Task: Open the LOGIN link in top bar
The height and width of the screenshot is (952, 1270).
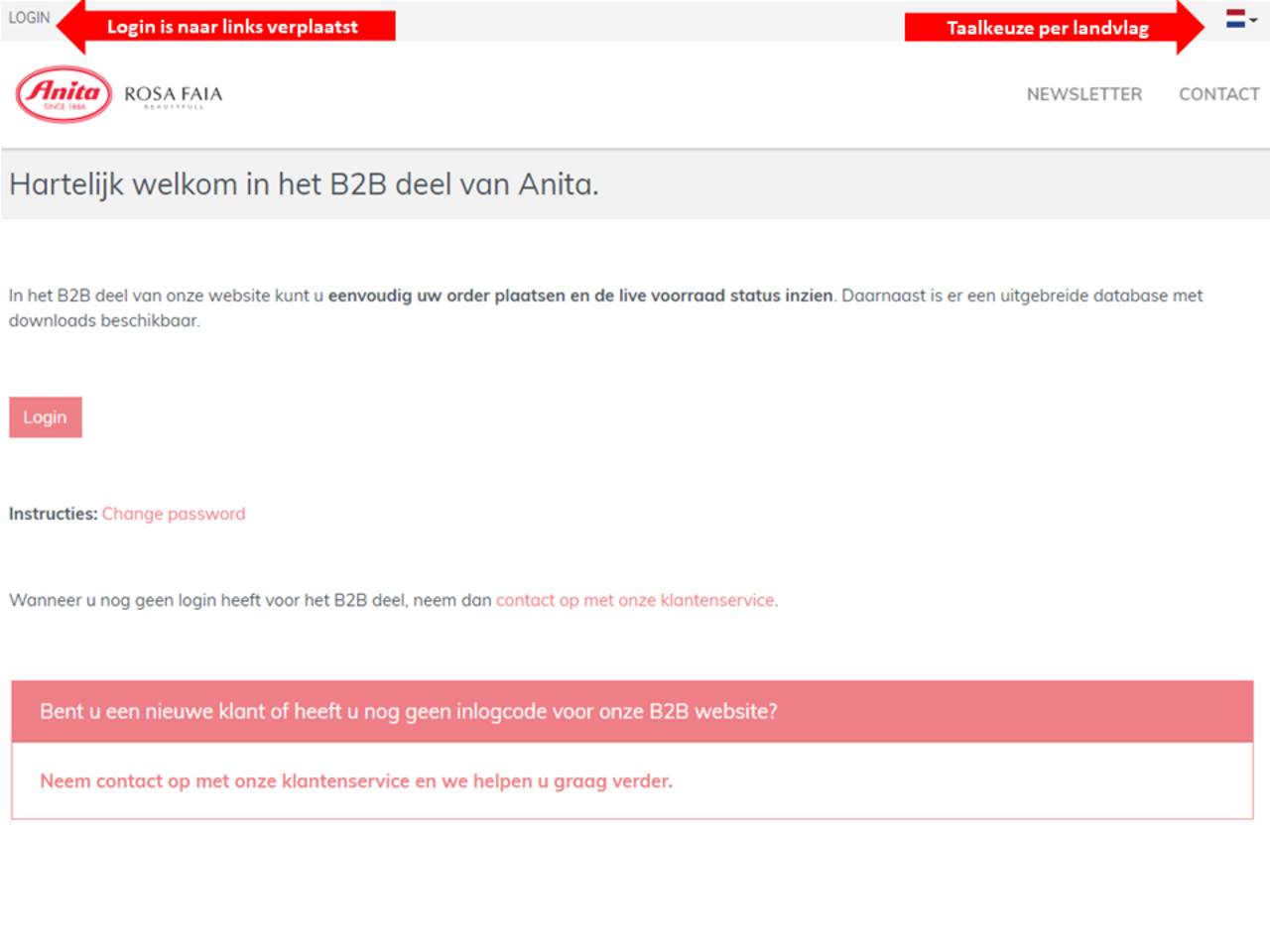Action: pos(29,18)
